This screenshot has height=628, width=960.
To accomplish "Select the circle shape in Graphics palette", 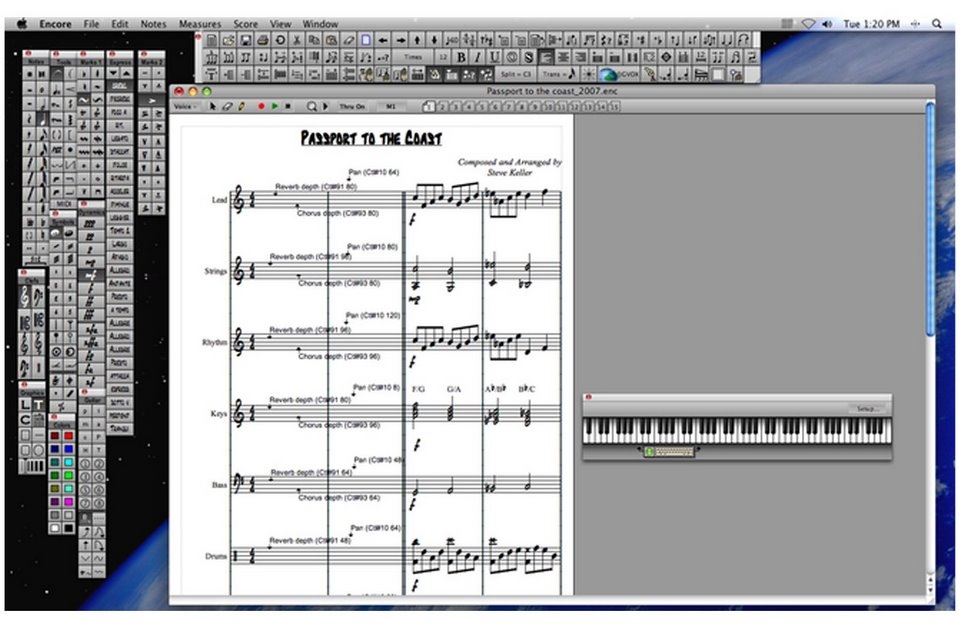I will [x=38, y=450].
